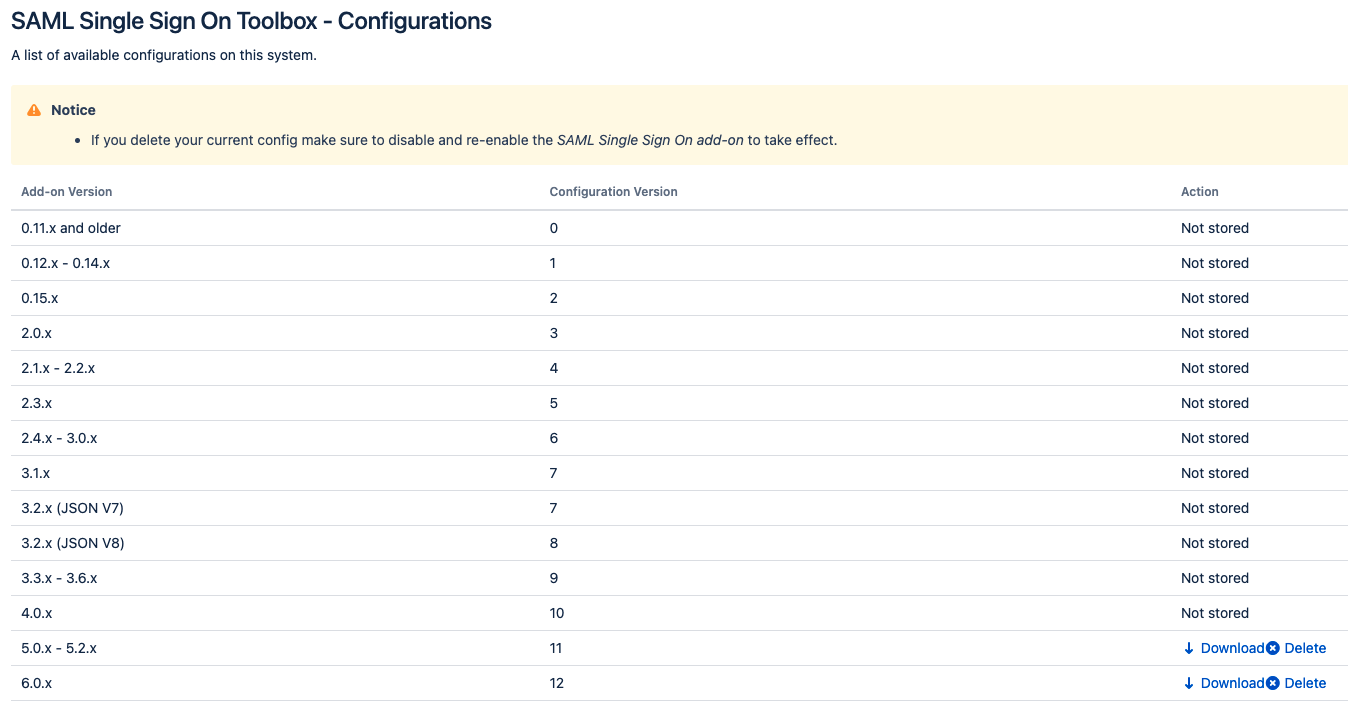Click the download arrow icon for 6.0.x
Viewport: 1348px width, 711px height.
click(x=1189, y=683)
